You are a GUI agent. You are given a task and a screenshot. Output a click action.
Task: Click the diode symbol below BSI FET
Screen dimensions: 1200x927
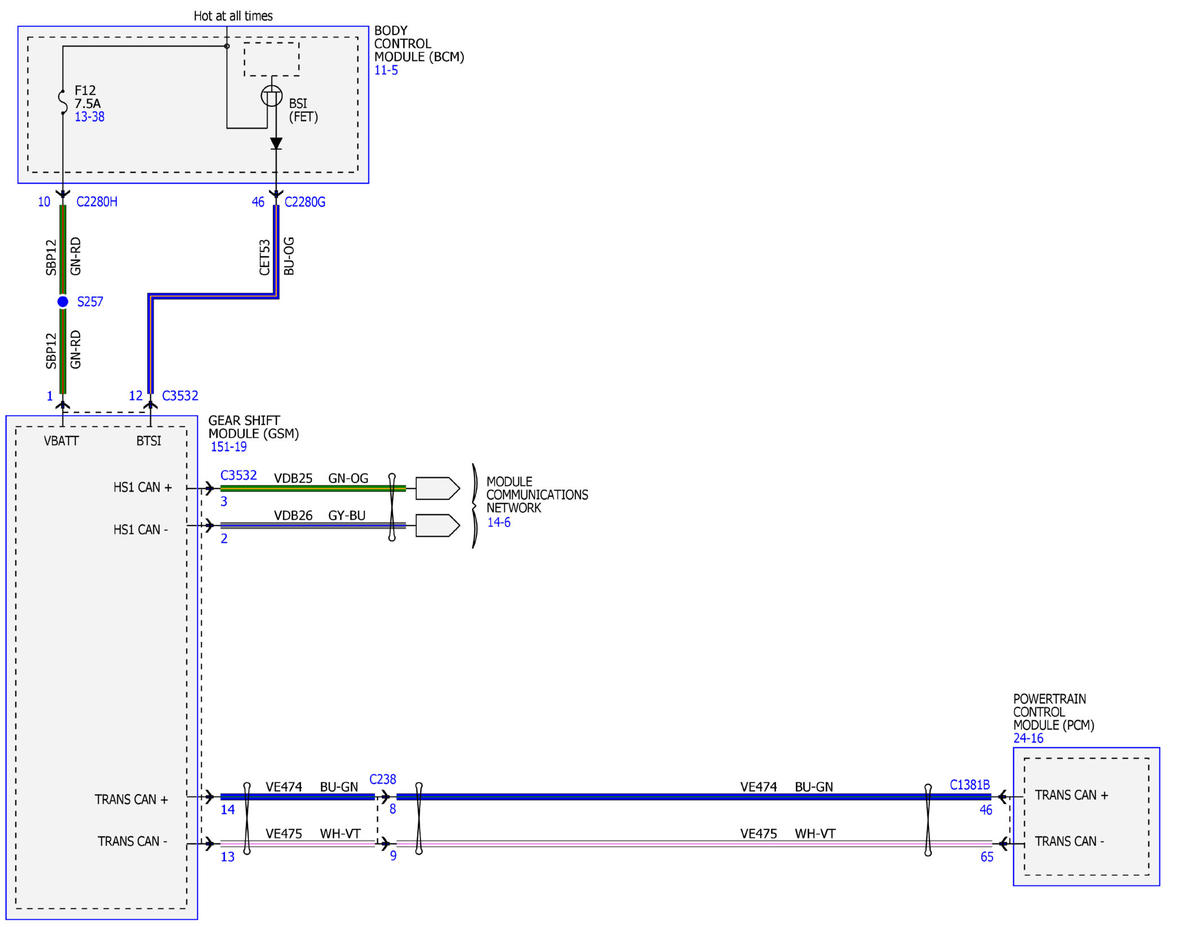point(276,144)
